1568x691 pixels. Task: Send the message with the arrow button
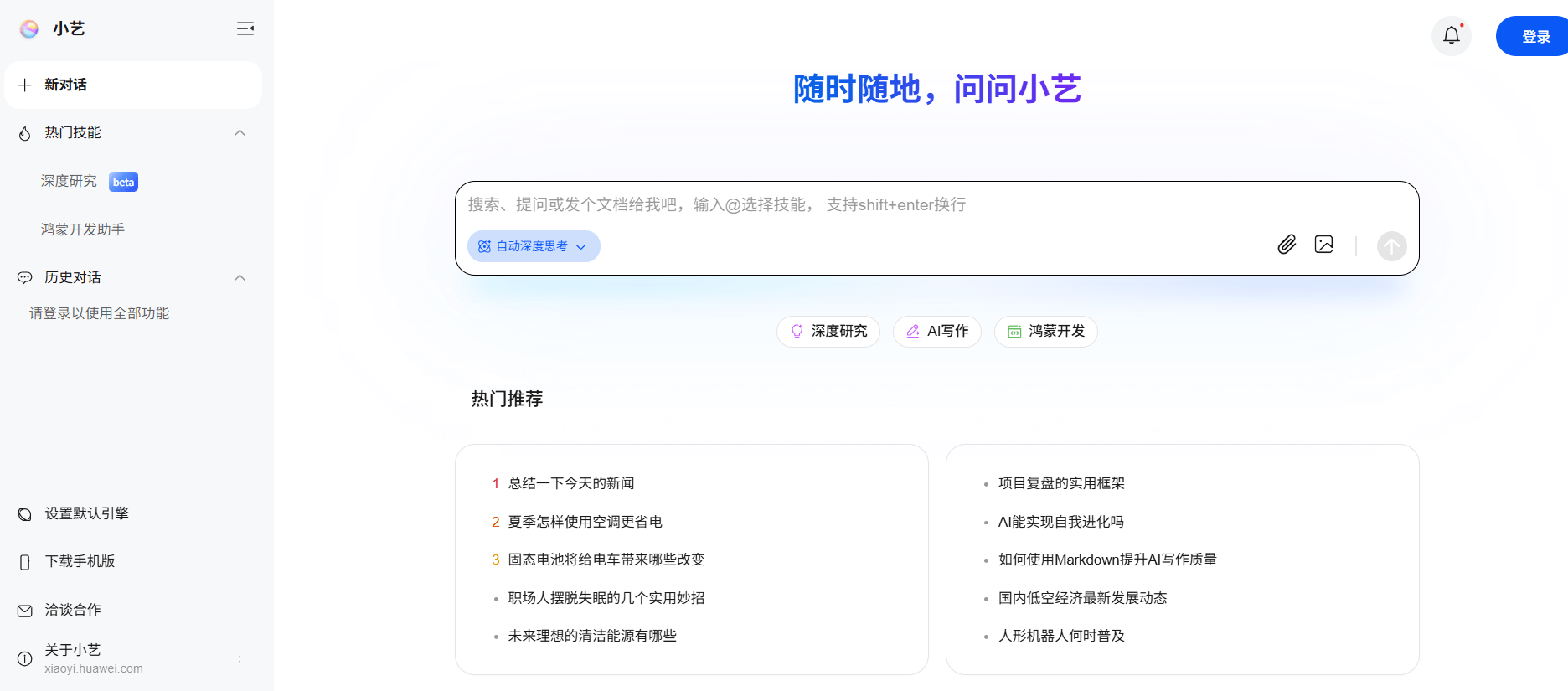click(1392, 246)
